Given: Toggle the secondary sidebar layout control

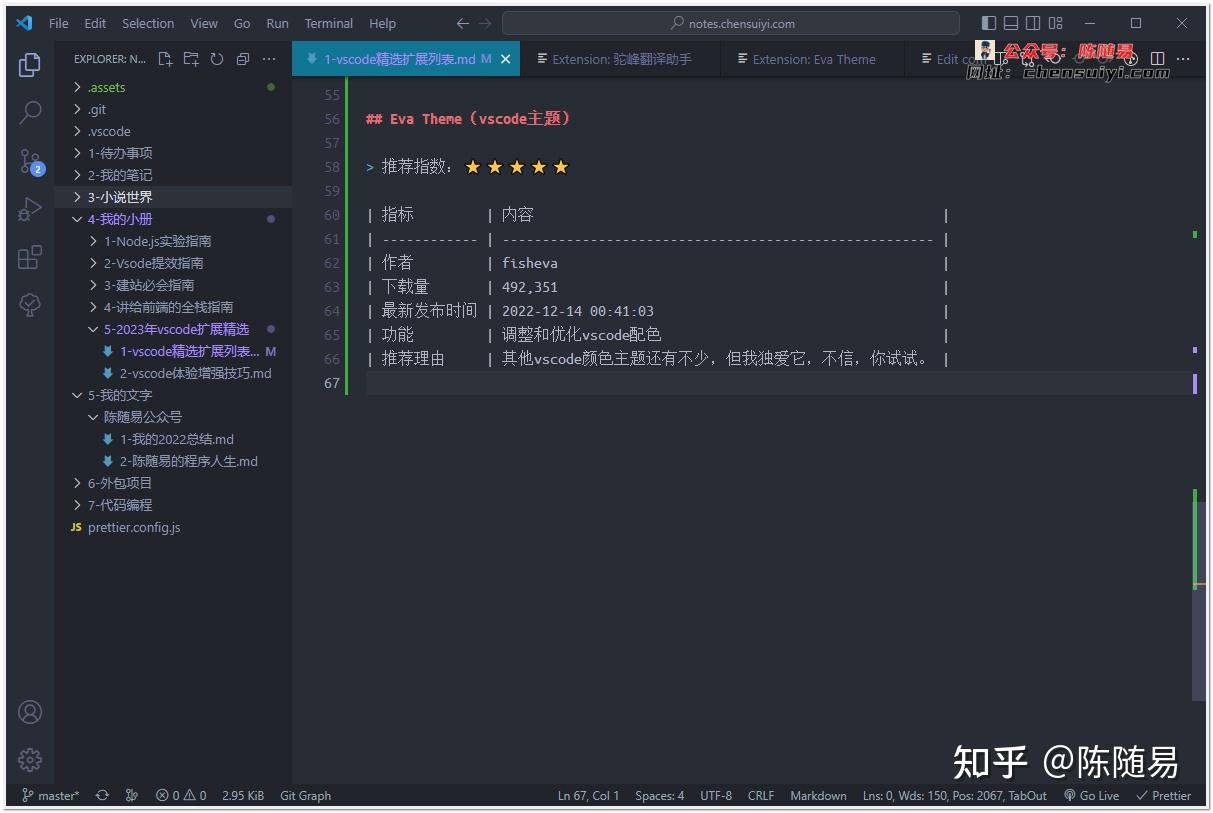Looking at the screenshot, I should click(x=1033, y=22).
